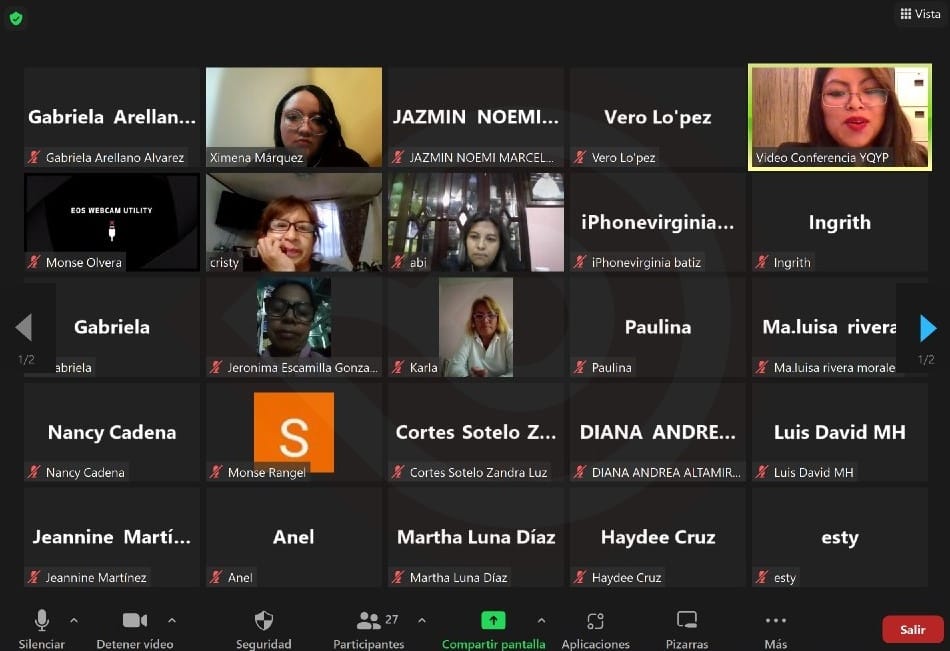Go to previous page of participants

click(24, 328)
